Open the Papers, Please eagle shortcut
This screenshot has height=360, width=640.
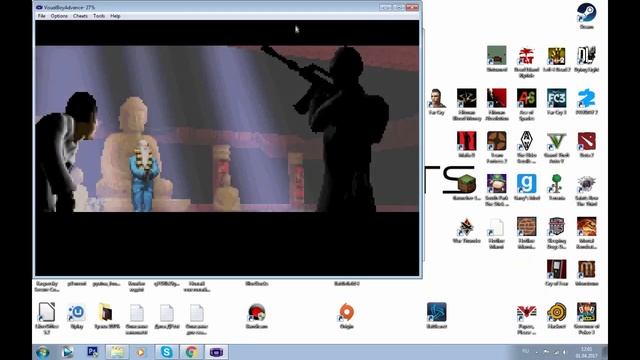click(x=527, y=319)
